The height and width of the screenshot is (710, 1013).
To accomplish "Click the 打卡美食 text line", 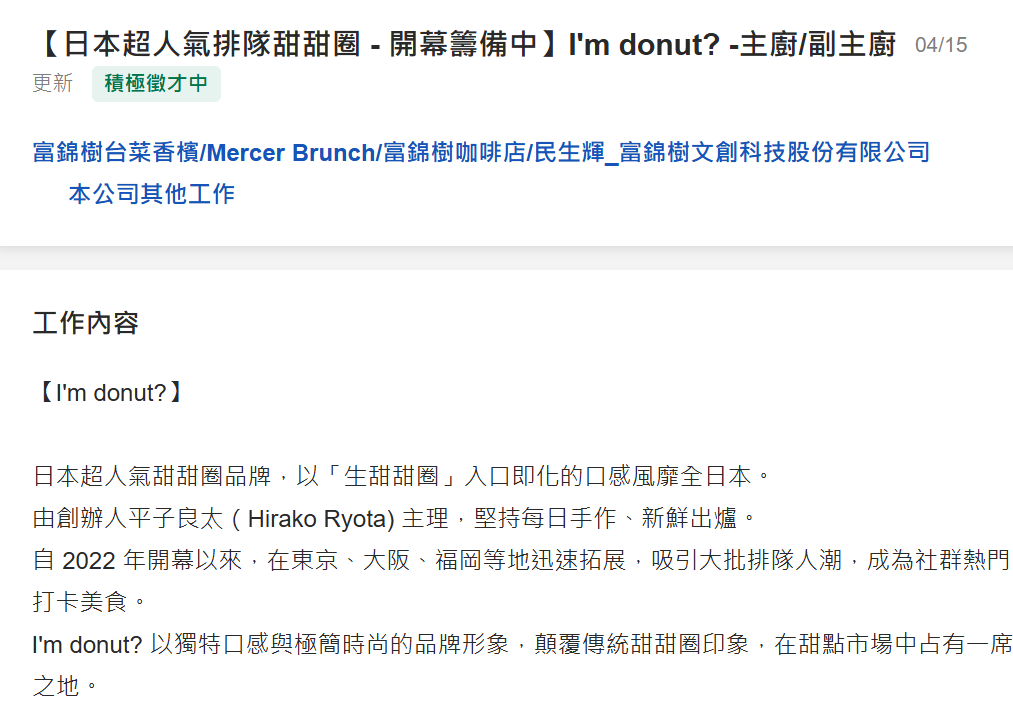I will tap(89, 602).
